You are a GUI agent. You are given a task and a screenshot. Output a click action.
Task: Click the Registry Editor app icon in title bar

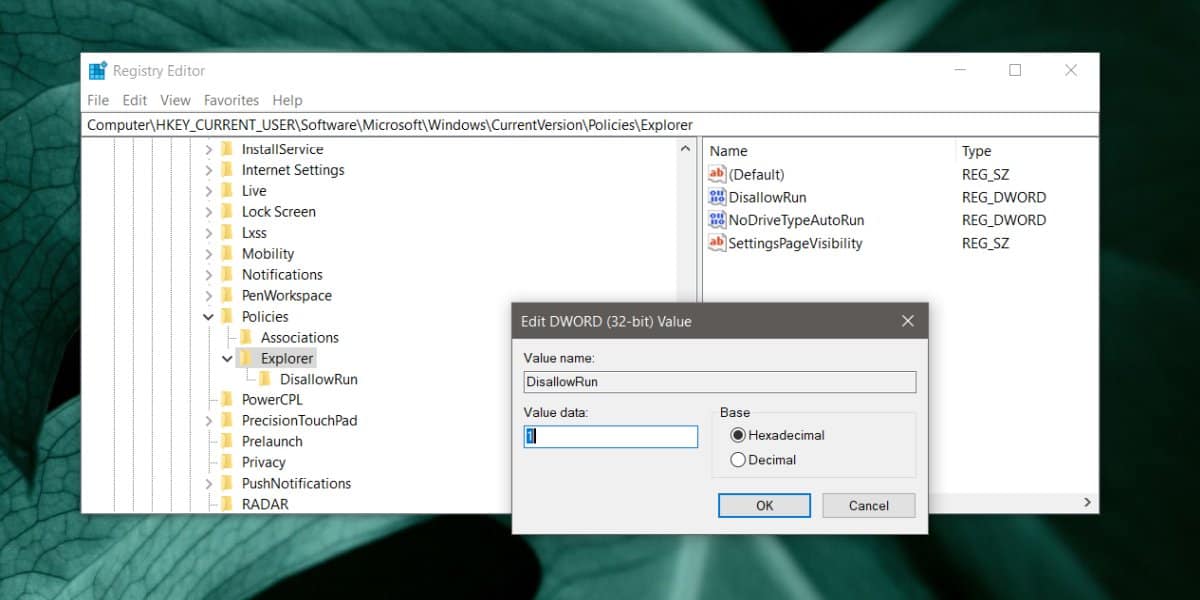tap(97, 71)
